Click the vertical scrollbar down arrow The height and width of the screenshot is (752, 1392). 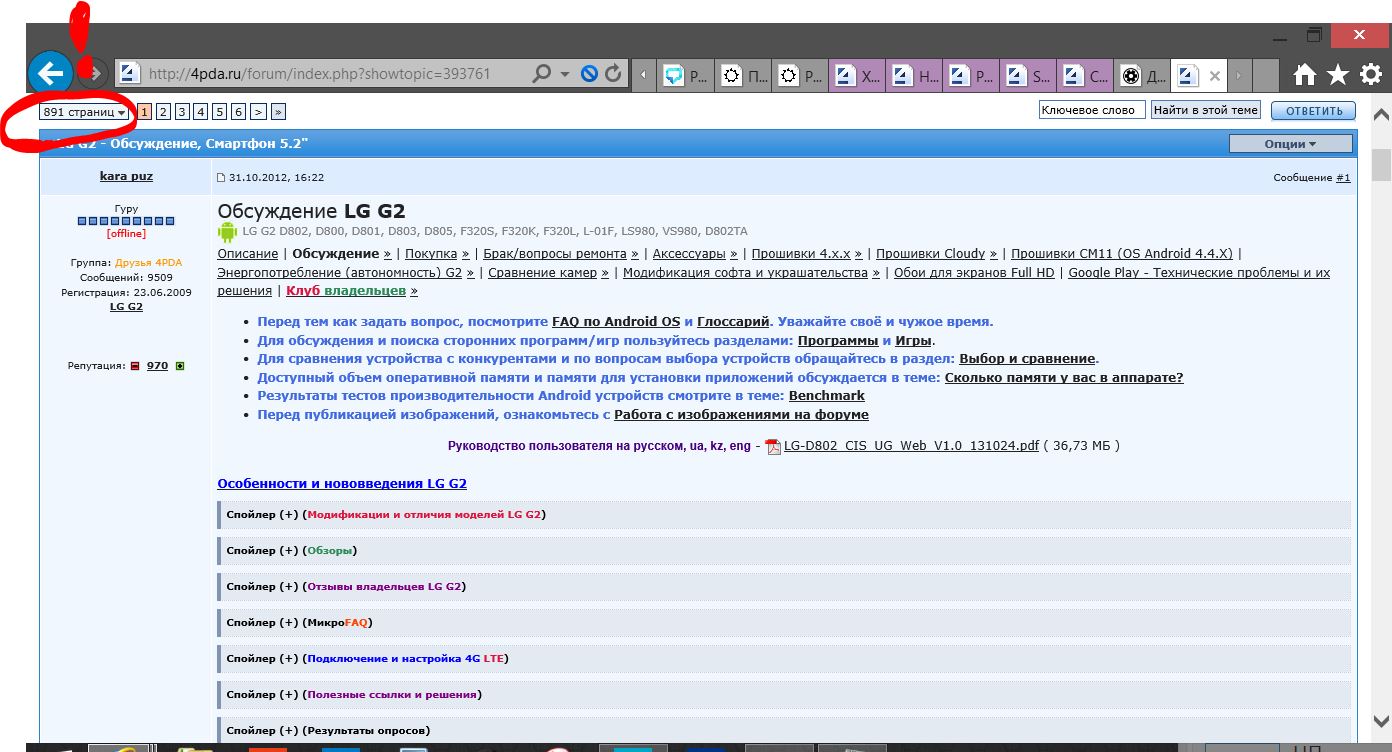click(1381, 721)
